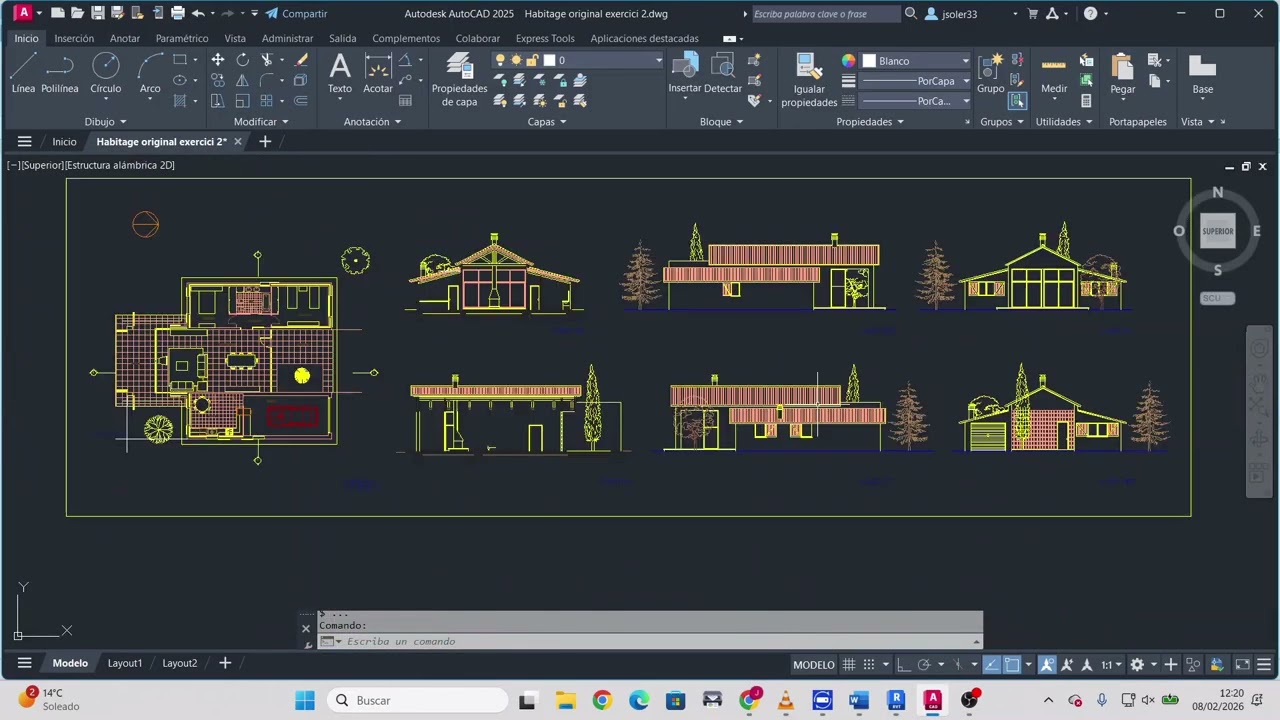The image size is (1280, 720).
Task: Click the Hatch (Sombreado) tool
Action: tap(180, 101)
